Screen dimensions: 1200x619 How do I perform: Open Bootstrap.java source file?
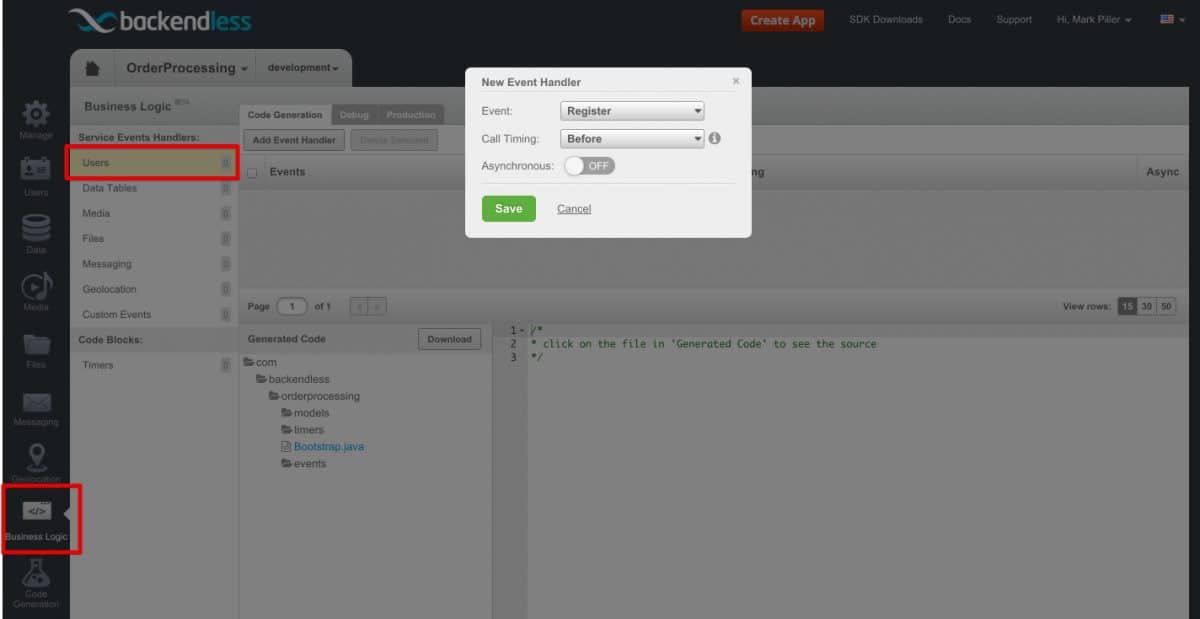(322, 447)
